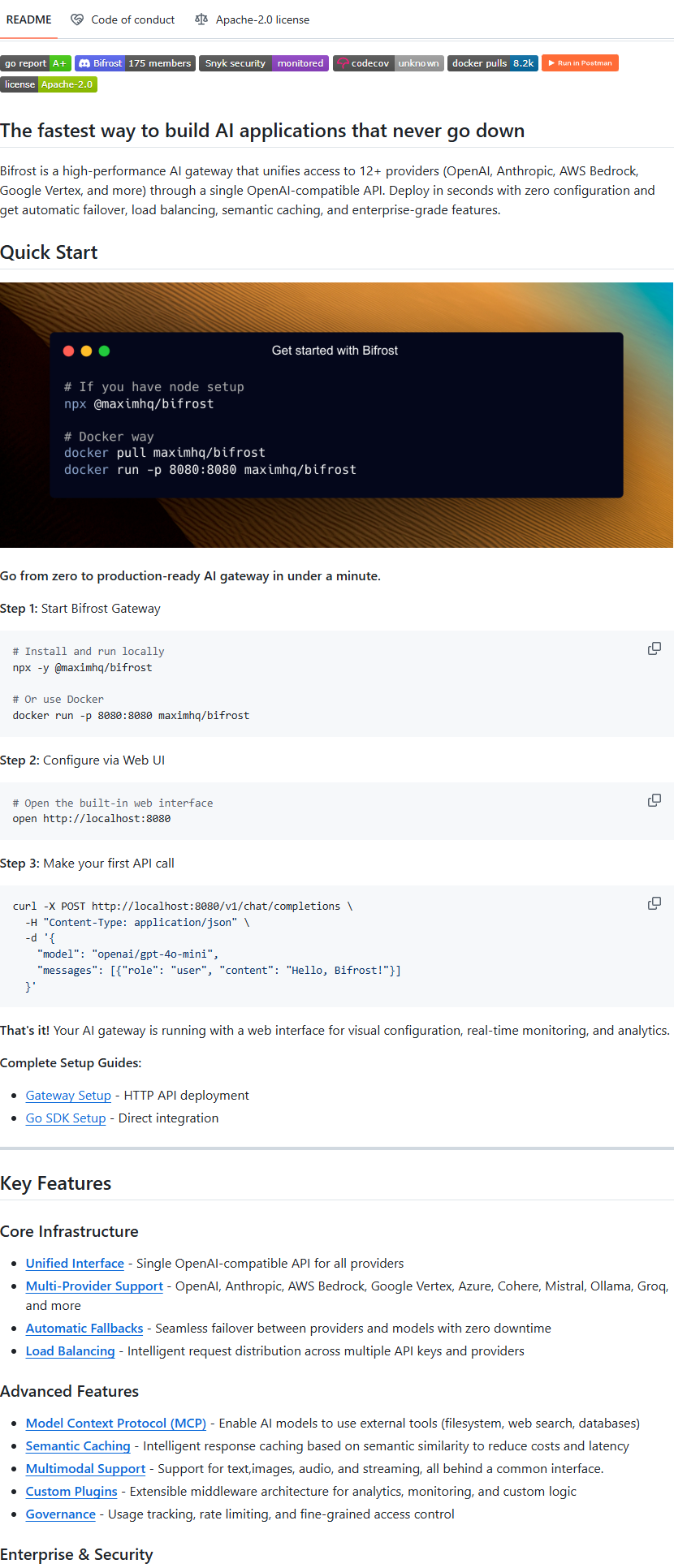Open the Governance link
Viewport: 674px width, 1568px height.
coord(61,1514)
